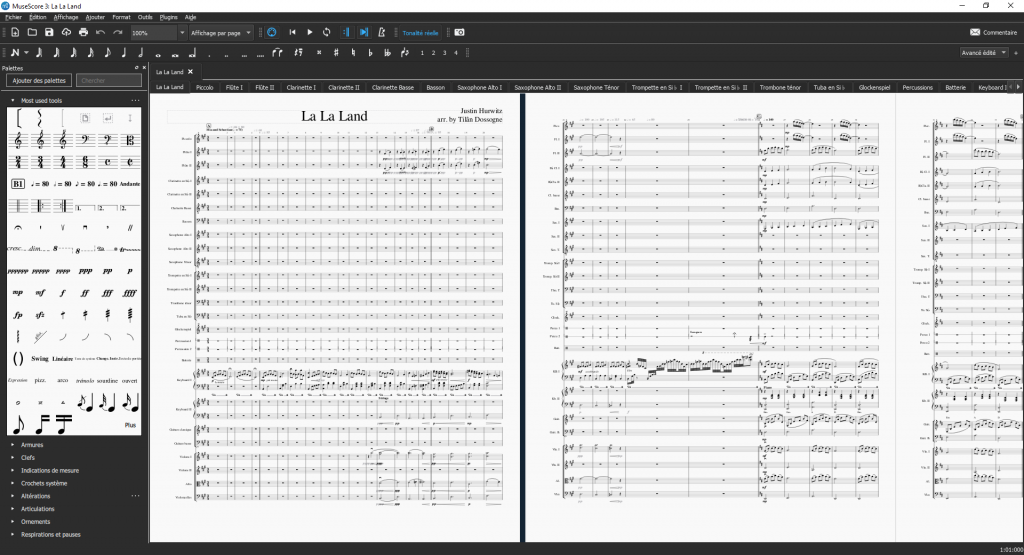1024x555 pixels.
Task: Open the Affichage menu
Action: (x=65, y=17)
